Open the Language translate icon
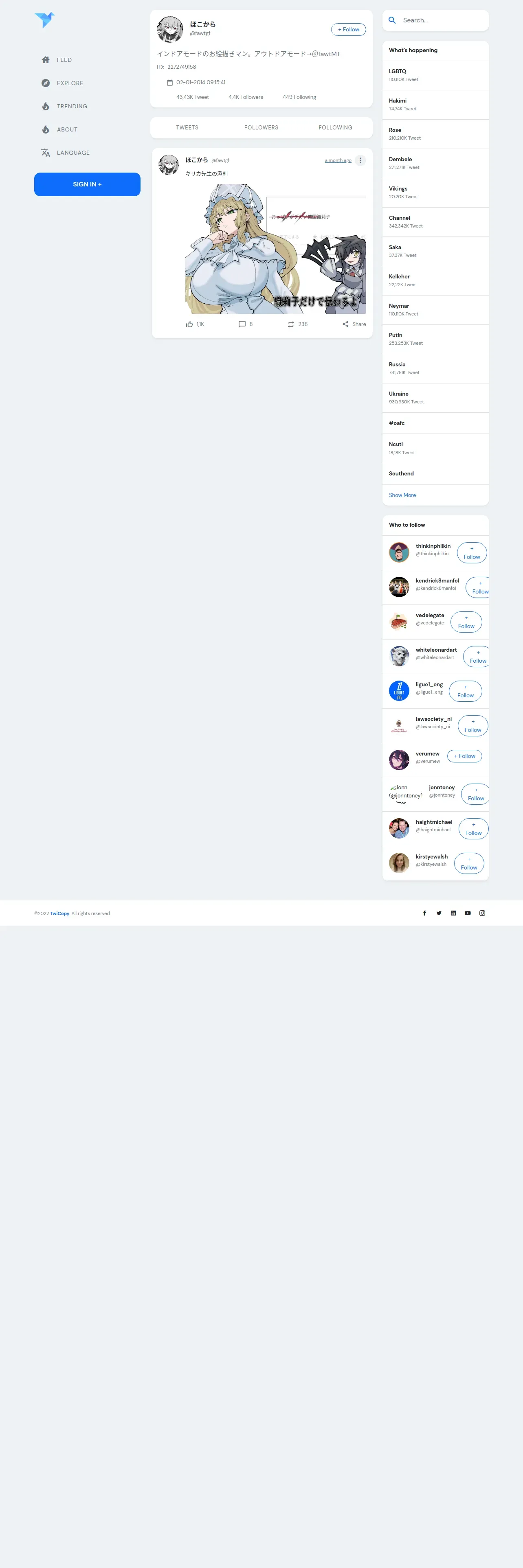This screenshot has width=523, height=1568. (46, 153)
